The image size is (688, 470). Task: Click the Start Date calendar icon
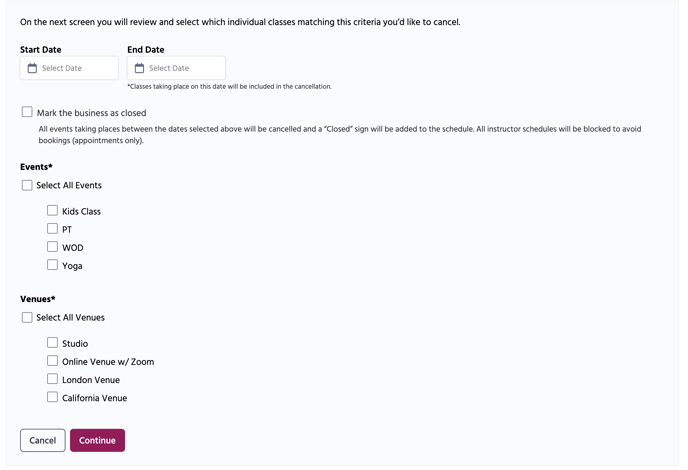click(32, 68)
